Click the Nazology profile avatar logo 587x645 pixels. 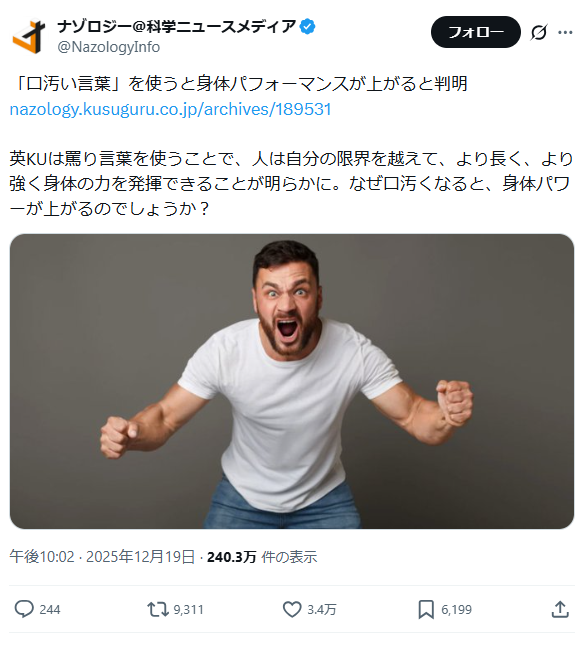(29, 36)
